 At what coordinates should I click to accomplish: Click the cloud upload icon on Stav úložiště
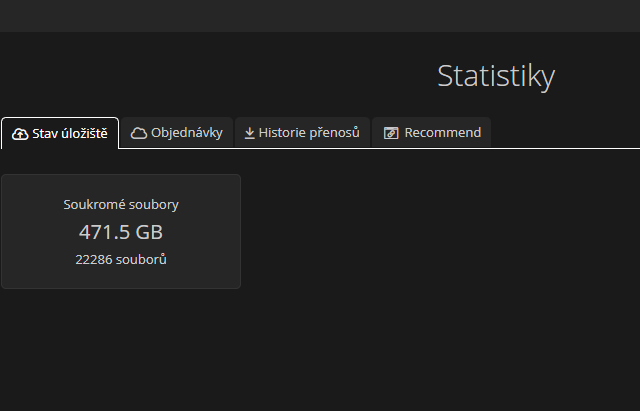pyautogui.click(x=20, y=133)
